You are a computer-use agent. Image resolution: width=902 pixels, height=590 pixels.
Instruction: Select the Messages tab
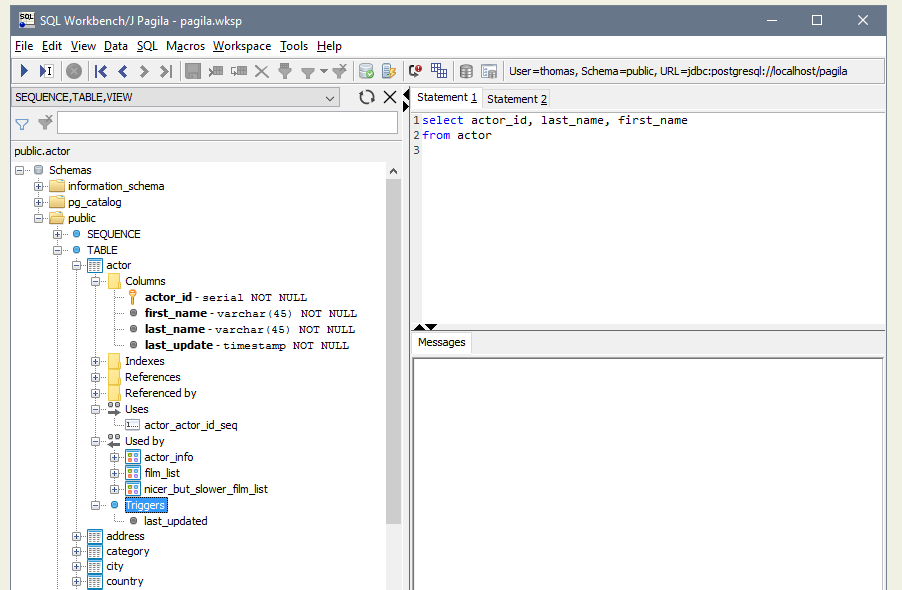pyautogui.click(x=441, y=342)
